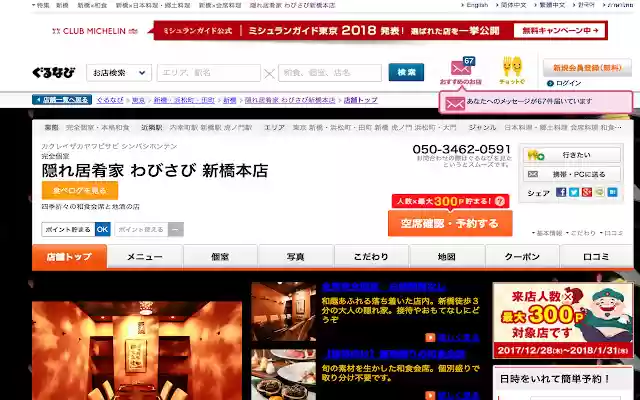Click 空席確認・予約する button
Image resolution: width=640 pixels, height=400 pixels.
click(x=450, y=223)
